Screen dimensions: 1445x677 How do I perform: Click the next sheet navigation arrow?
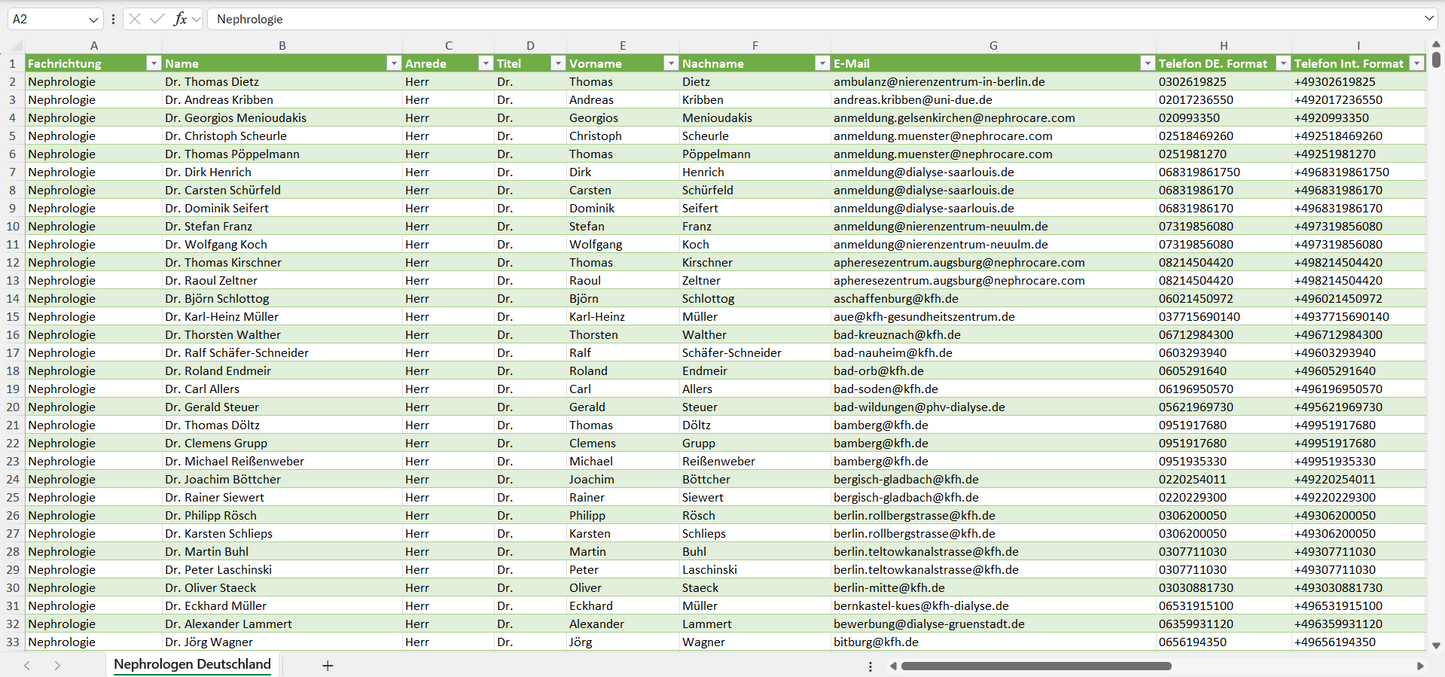(57, 665)
